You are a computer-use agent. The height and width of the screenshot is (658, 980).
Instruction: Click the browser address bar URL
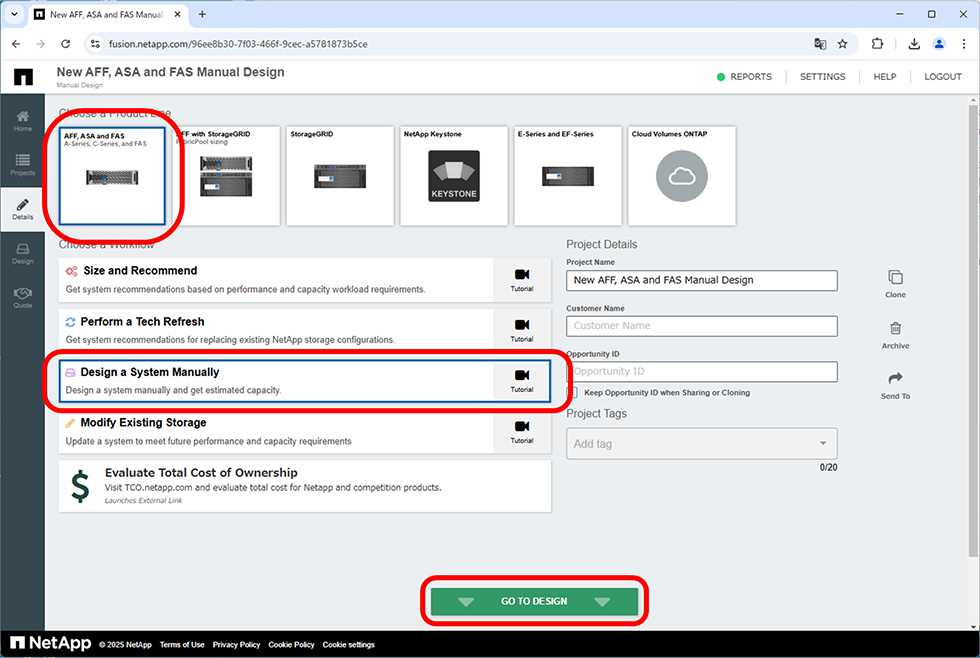[238, 44]
